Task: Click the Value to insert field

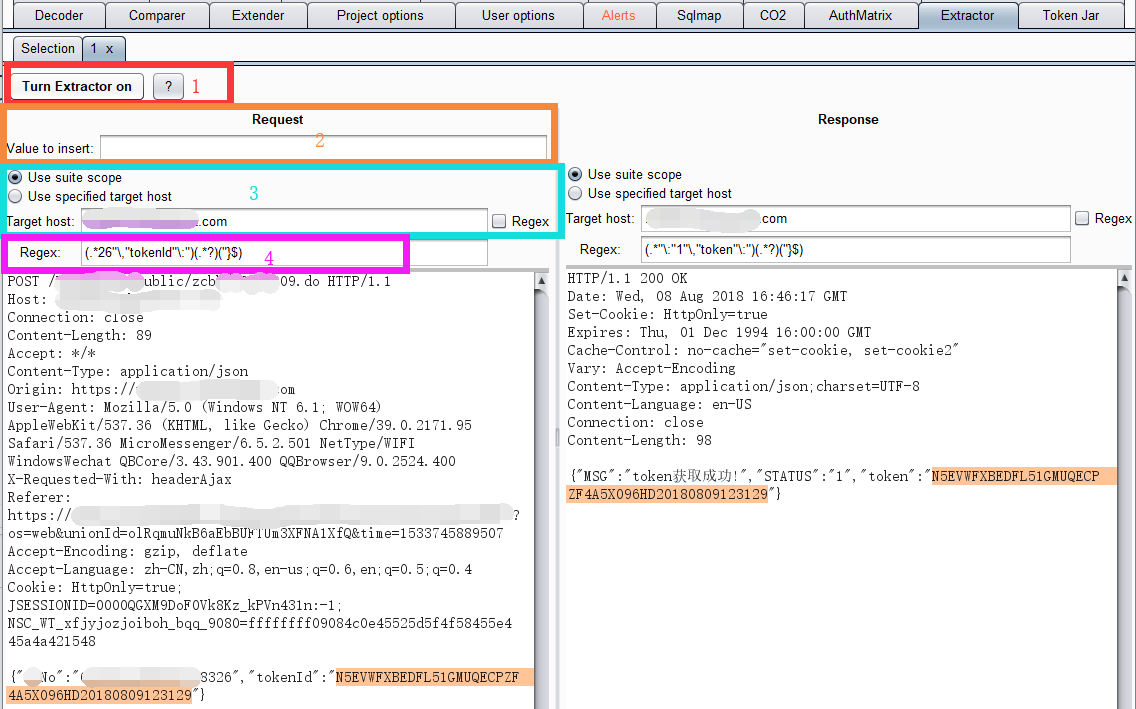Action: (x=323, y=149)
